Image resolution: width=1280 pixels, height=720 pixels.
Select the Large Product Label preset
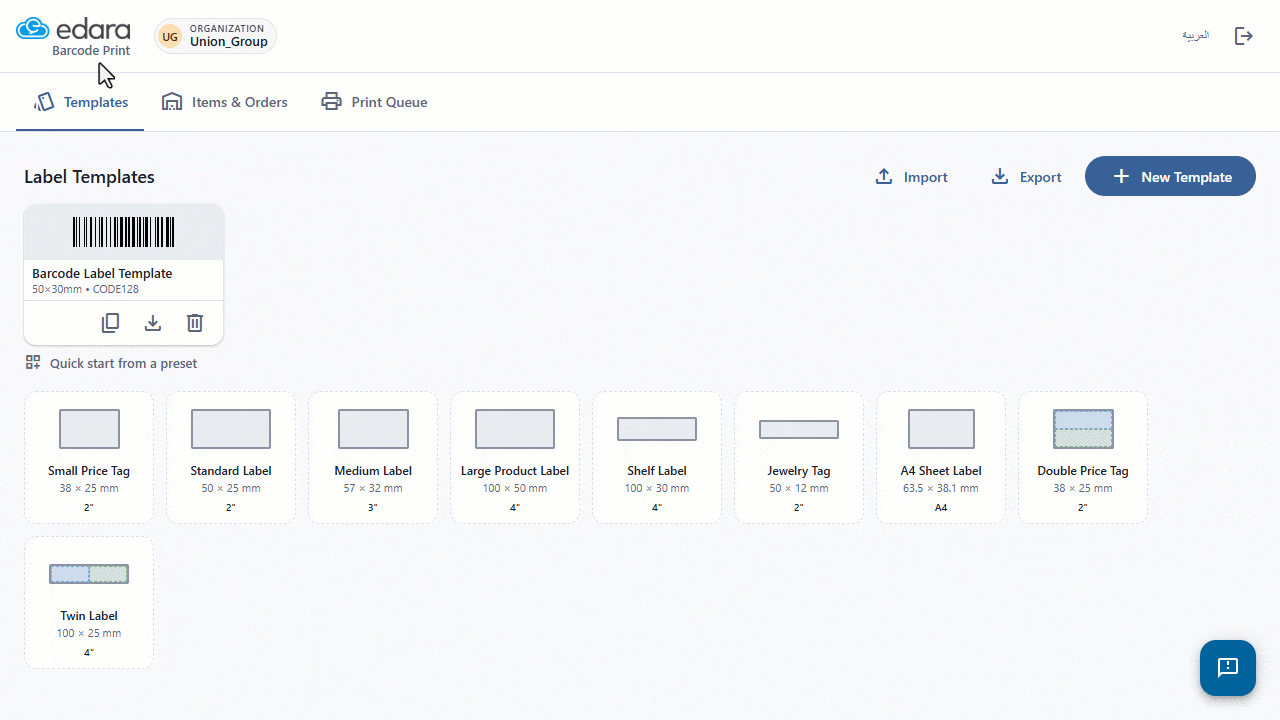[x=515, y=457]
